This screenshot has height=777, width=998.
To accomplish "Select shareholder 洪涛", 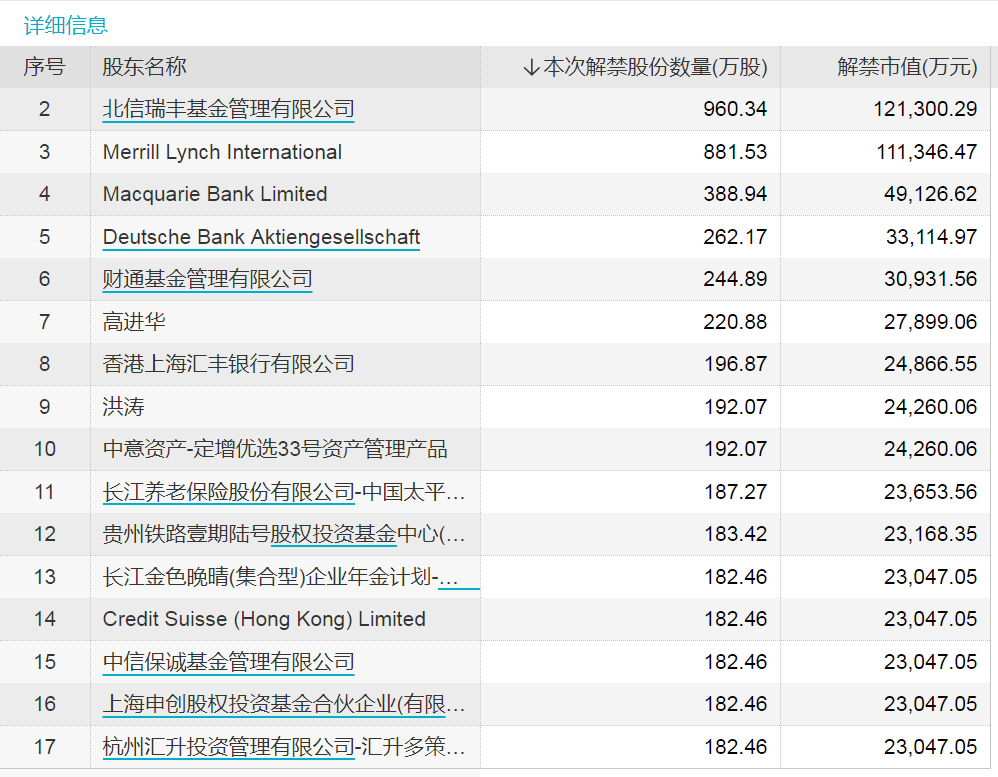I will point(123,407).
